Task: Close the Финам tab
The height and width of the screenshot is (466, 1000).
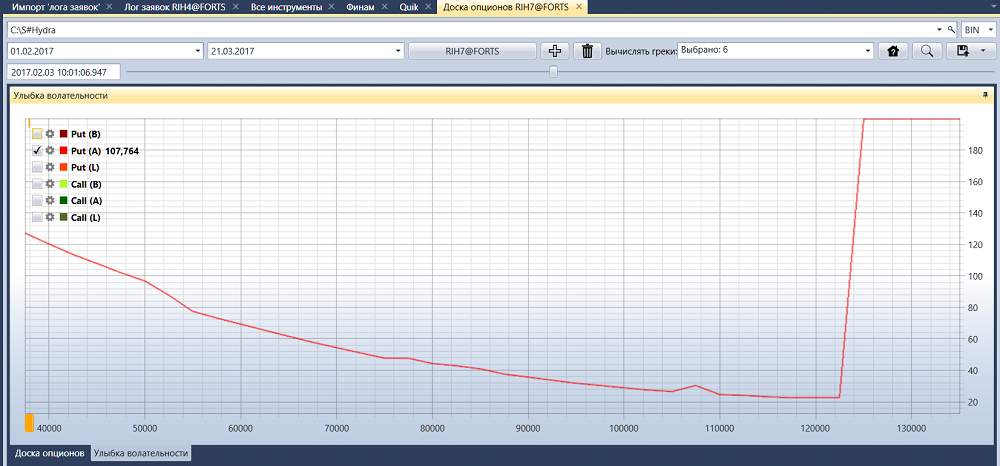Action: tap(383, 7)
